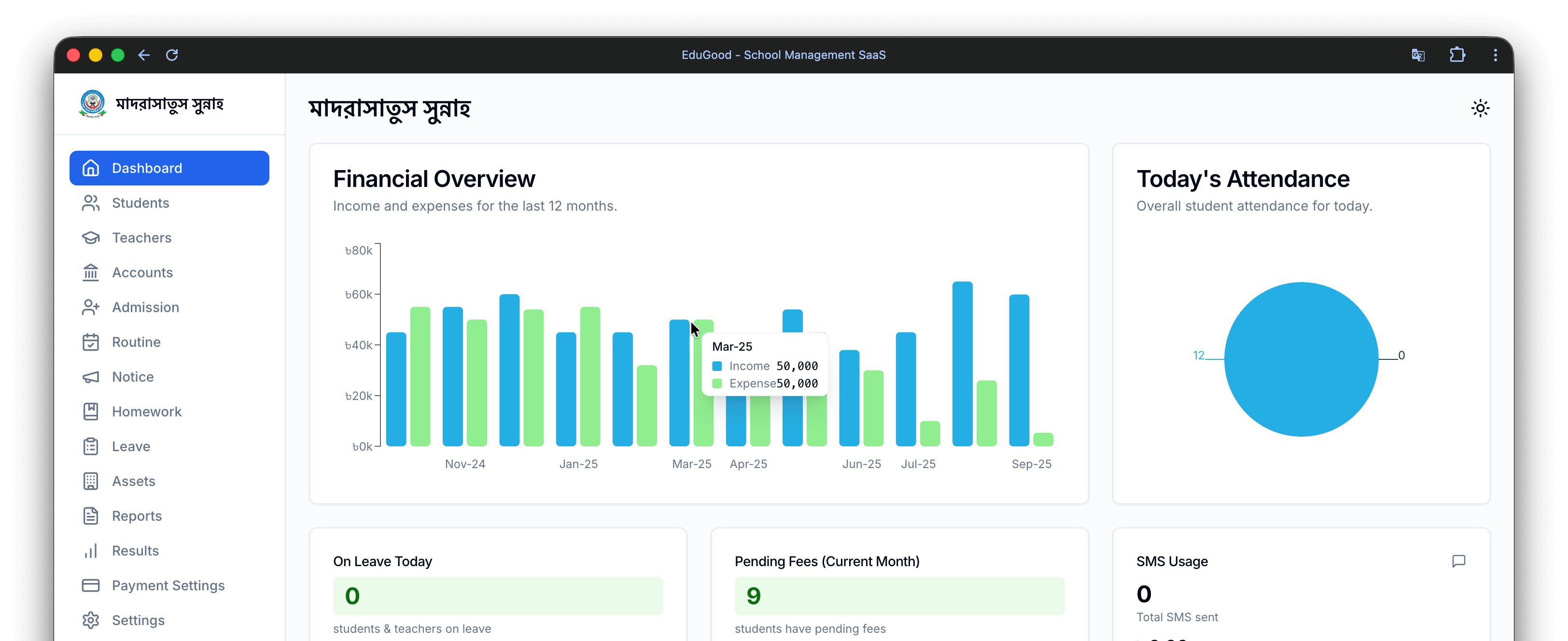Click the Sep-25 blue income bar
The image size is (1568, 641).
[1018, 370]
